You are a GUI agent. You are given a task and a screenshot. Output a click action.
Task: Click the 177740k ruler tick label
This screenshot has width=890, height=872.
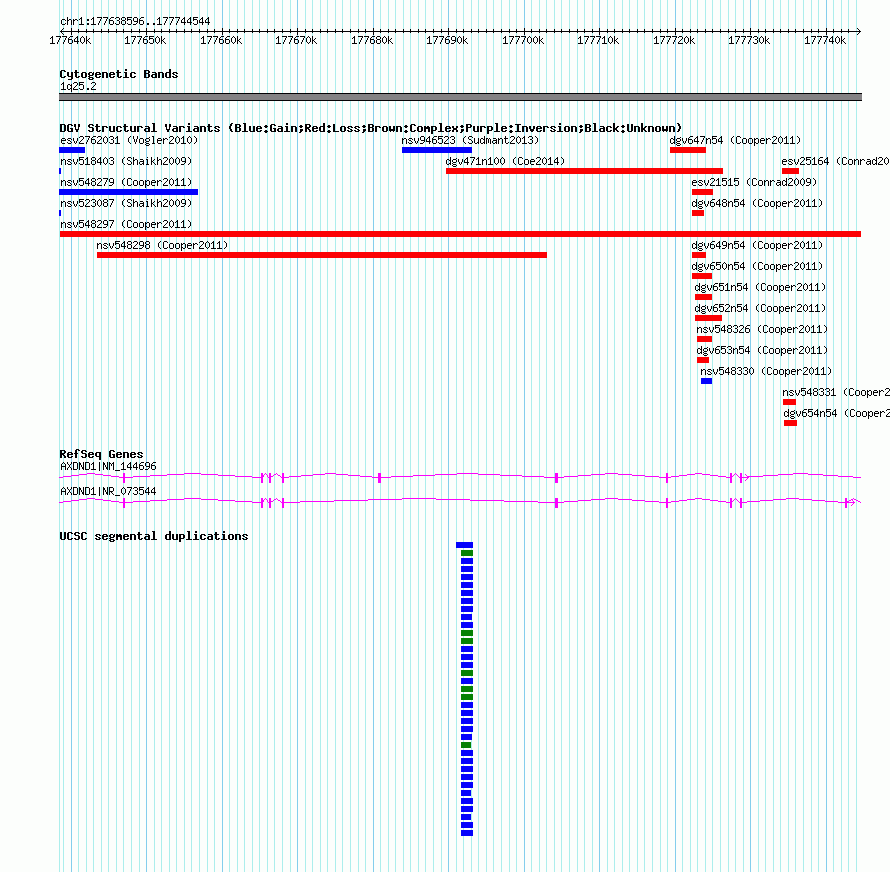pos(825,41)
